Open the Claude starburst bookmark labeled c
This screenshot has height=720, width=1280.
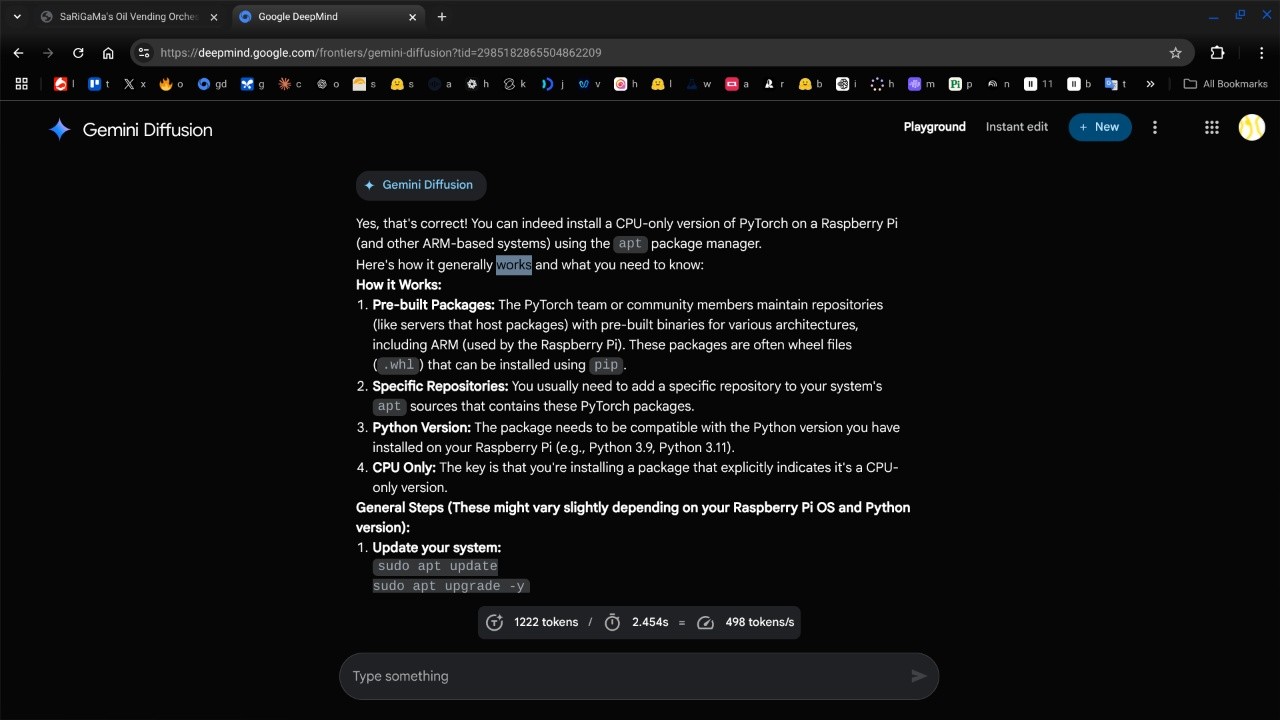290,84
